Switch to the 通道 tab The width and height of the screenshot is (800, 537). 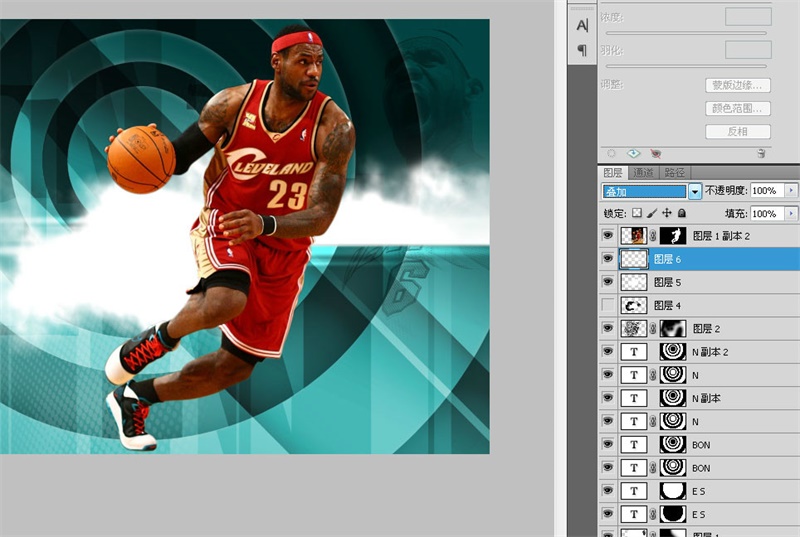642,173
